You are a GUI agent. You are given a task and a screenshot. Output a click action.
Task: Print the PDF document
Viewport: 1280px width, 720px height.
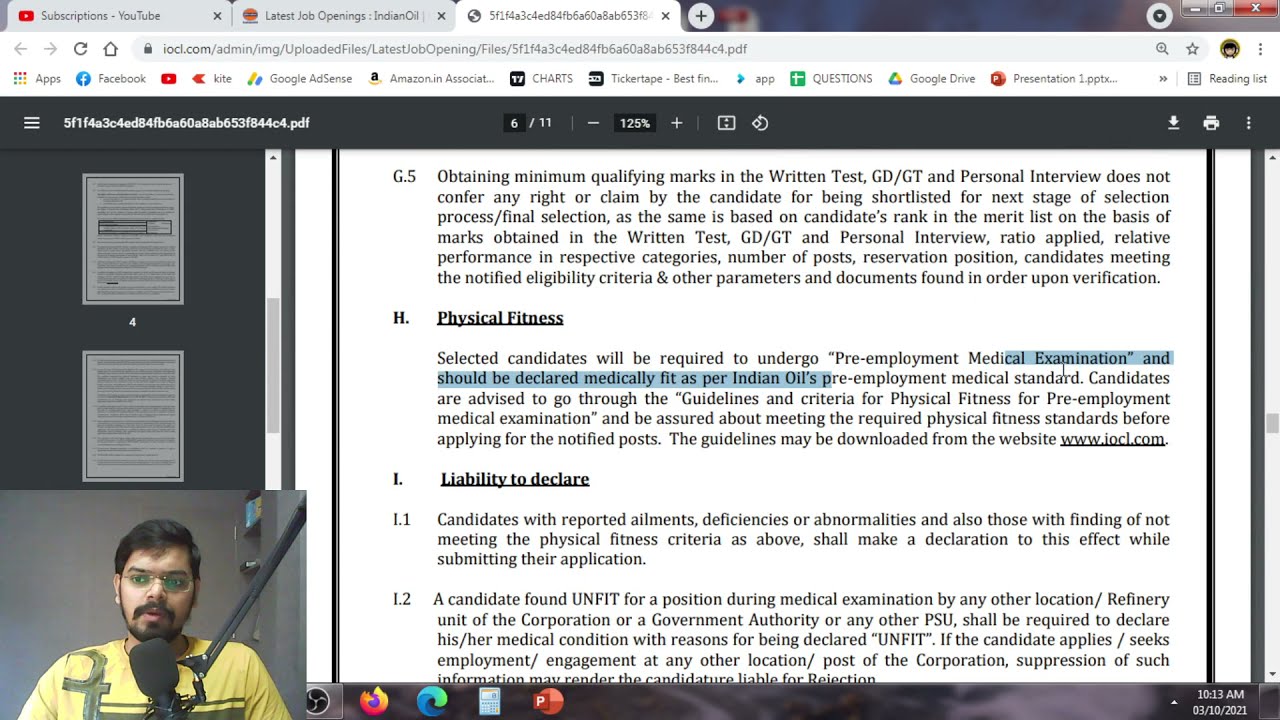click(x=1211, y=123)
